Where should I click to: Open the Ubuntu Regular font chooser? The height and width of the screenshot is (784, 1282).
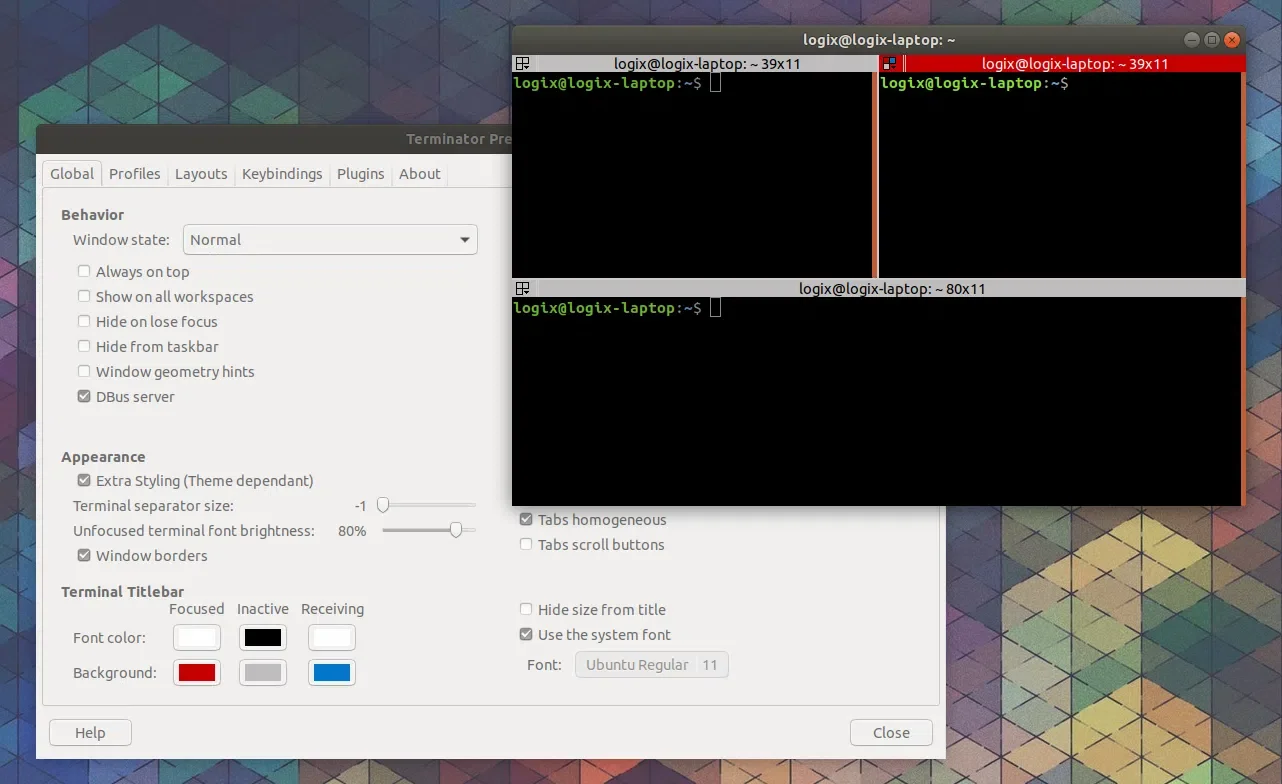coord(651,665)
